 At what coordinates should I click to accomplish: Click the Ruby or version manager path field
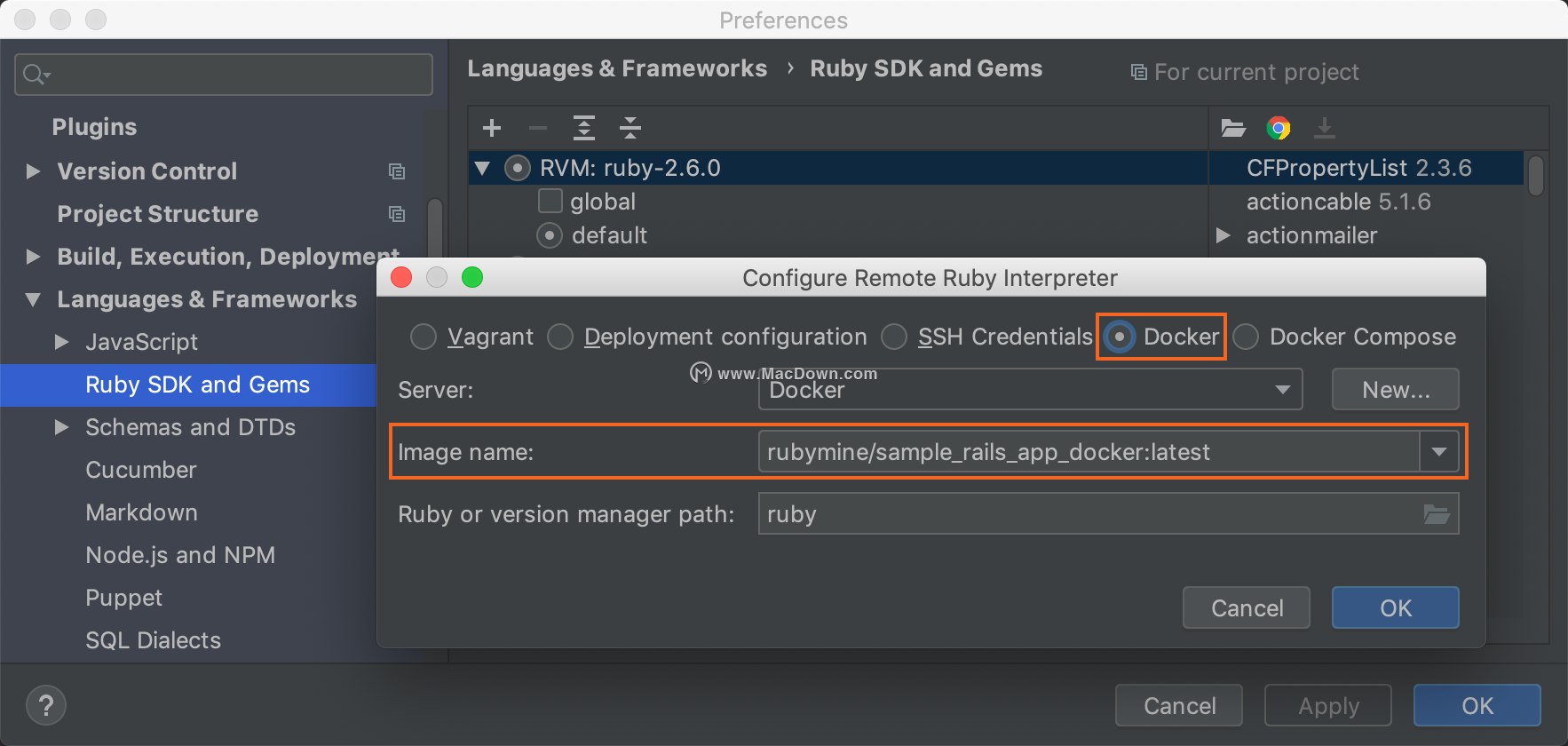pyautogui.click(x=1108, y=514)
